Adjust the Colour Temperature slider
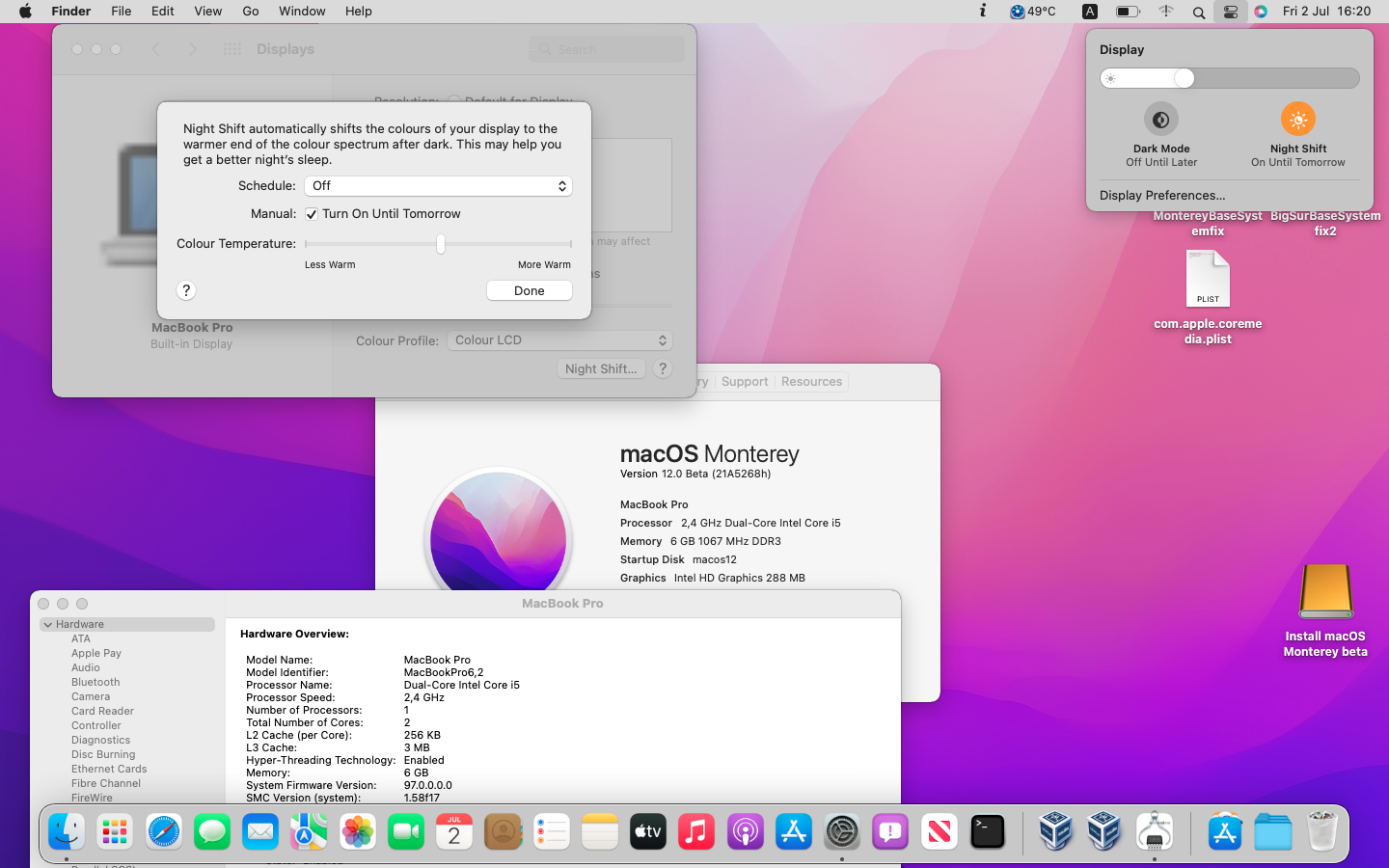Viewport: 1389px width, 868px height. 441,244
